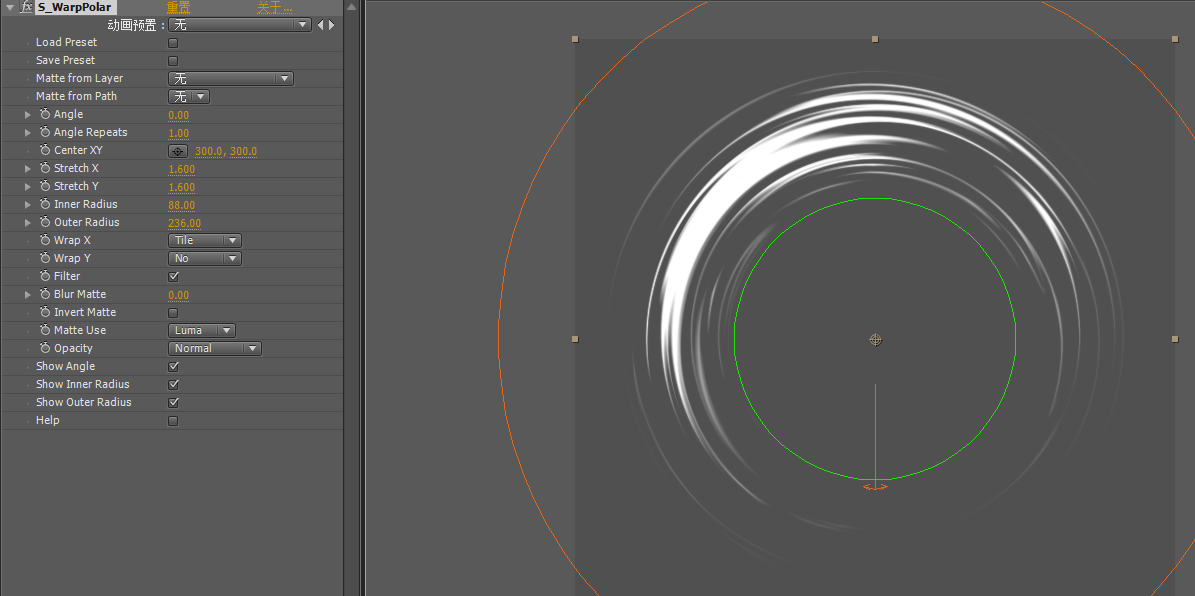Click the right-middle layer bounding box handle

(x=1174, y=339)
